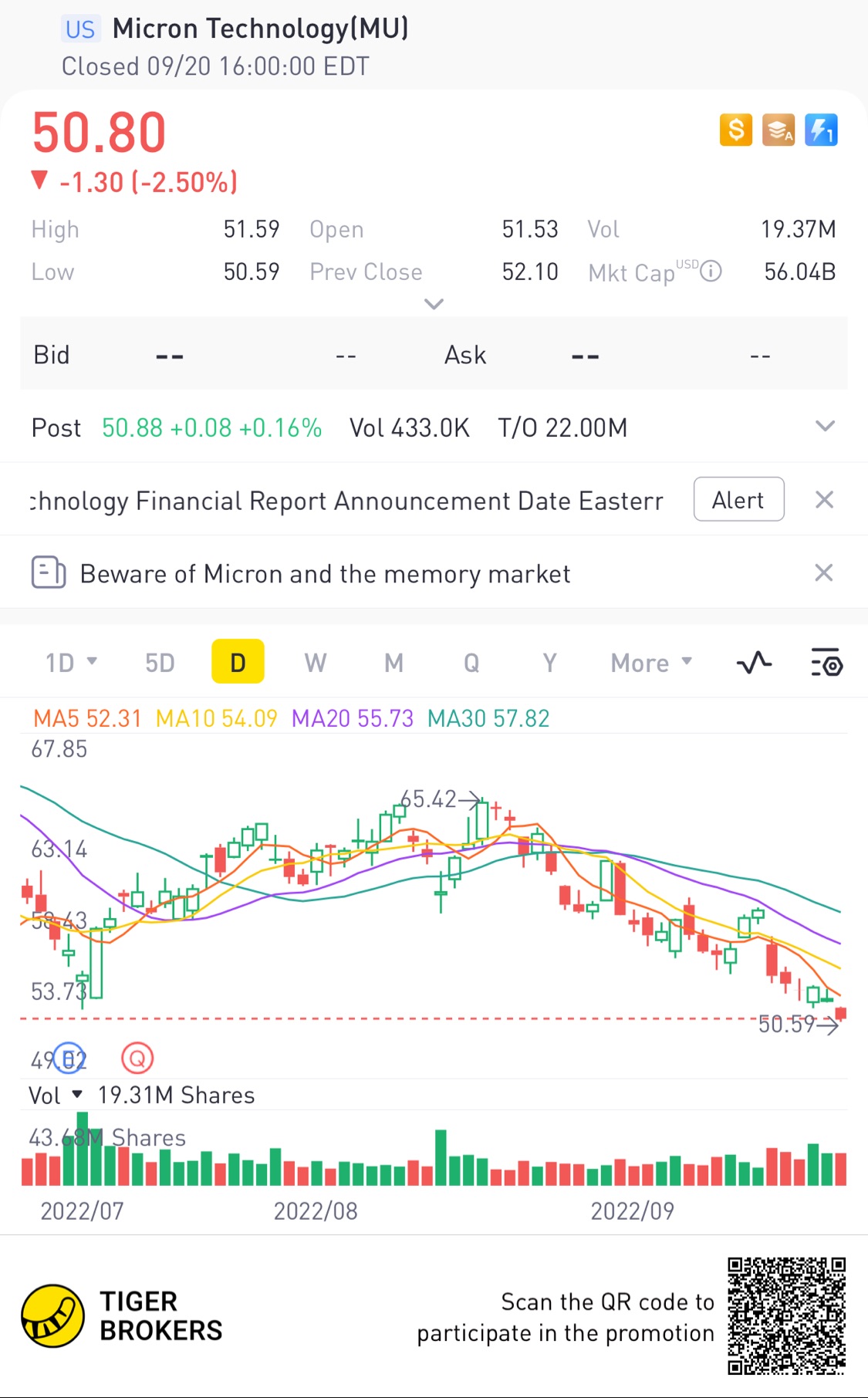
Task: Tap the news article document icon
Action: coord(48,572)
